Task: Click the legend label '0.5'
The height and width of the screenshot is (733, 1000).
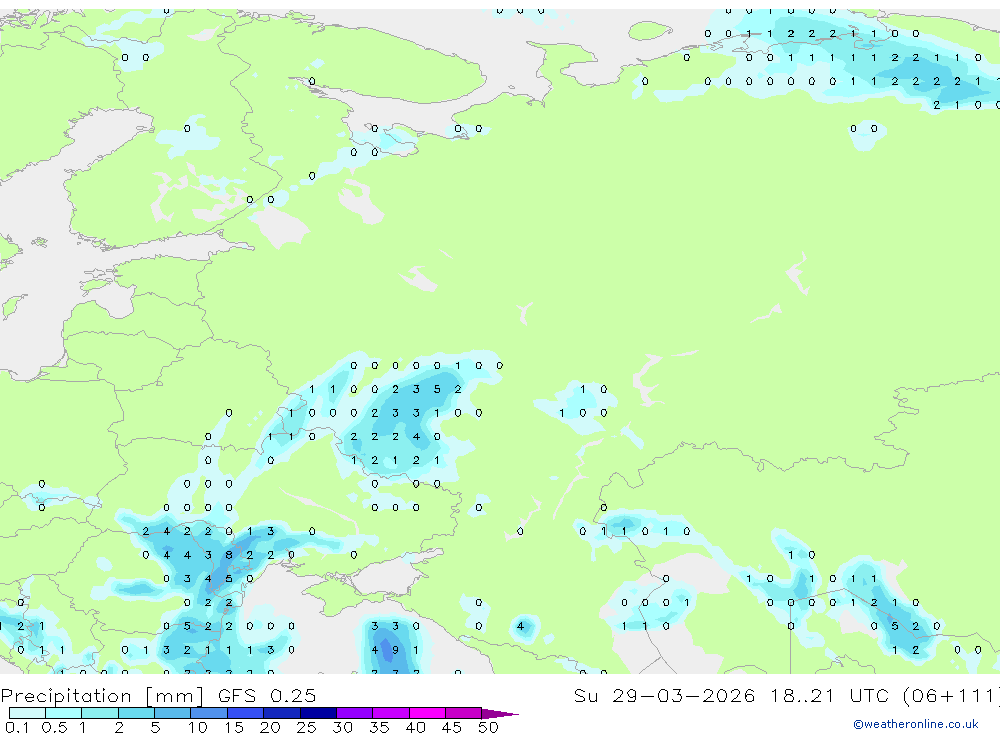Action: [x=54, y=727]
